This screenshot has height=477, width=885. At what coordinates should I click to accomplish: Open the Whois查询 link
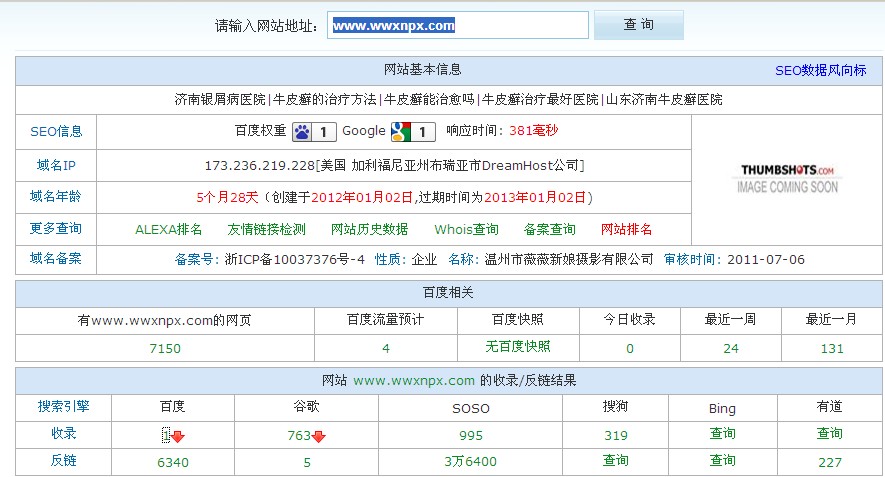coord(466,229)
